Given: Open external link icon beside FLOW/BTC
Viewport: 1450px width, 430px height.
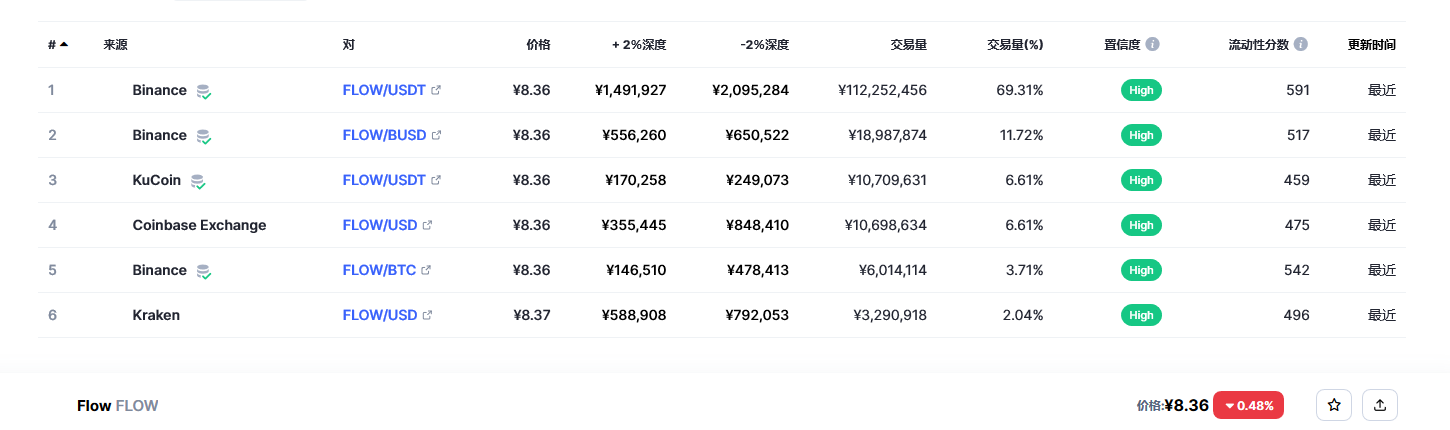Looking at the screenshot, I should 426,270.
